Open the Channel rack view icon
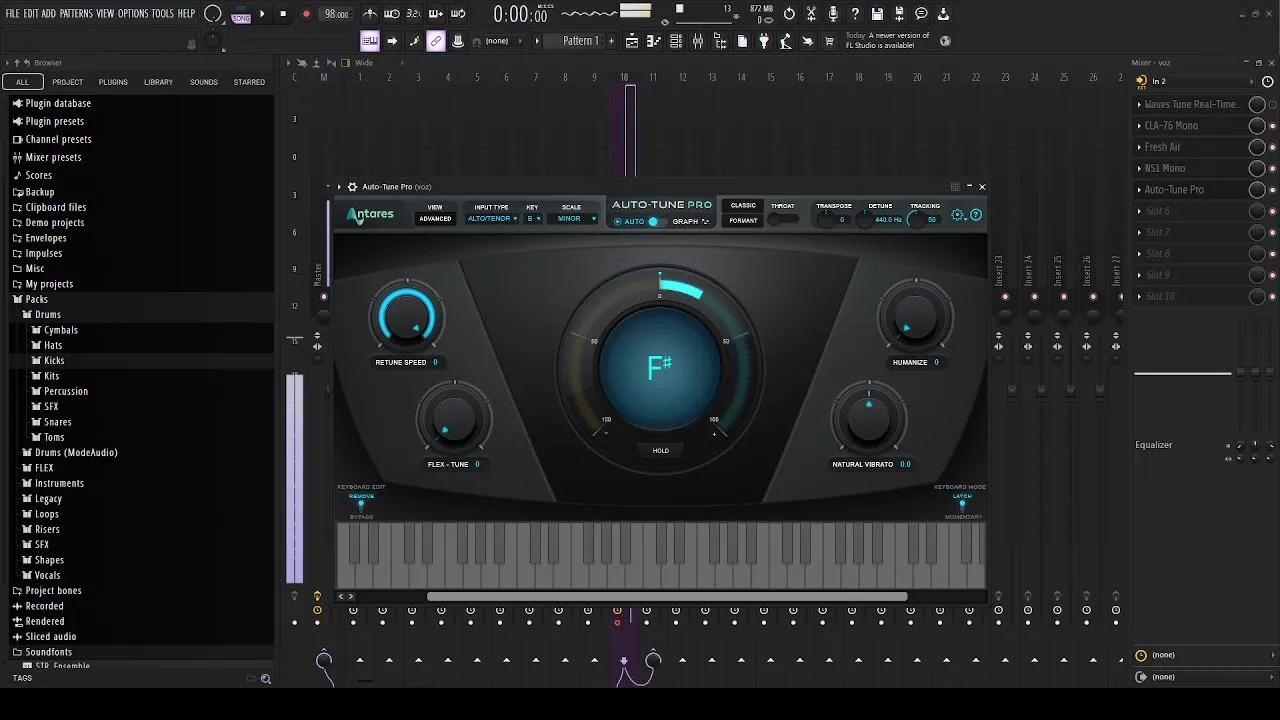This screenshot has height=720, width=1280. (x=676, y=41)
